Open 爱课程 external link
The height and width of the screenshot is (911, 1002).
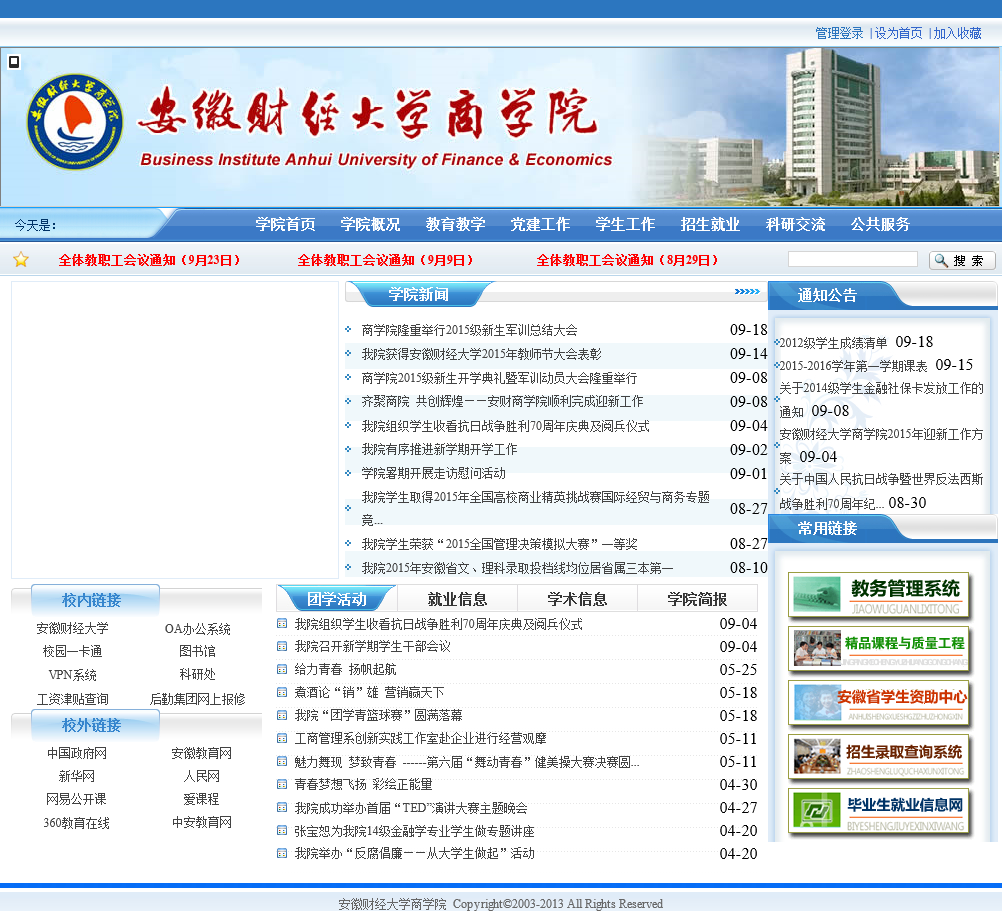click(201, 800)
